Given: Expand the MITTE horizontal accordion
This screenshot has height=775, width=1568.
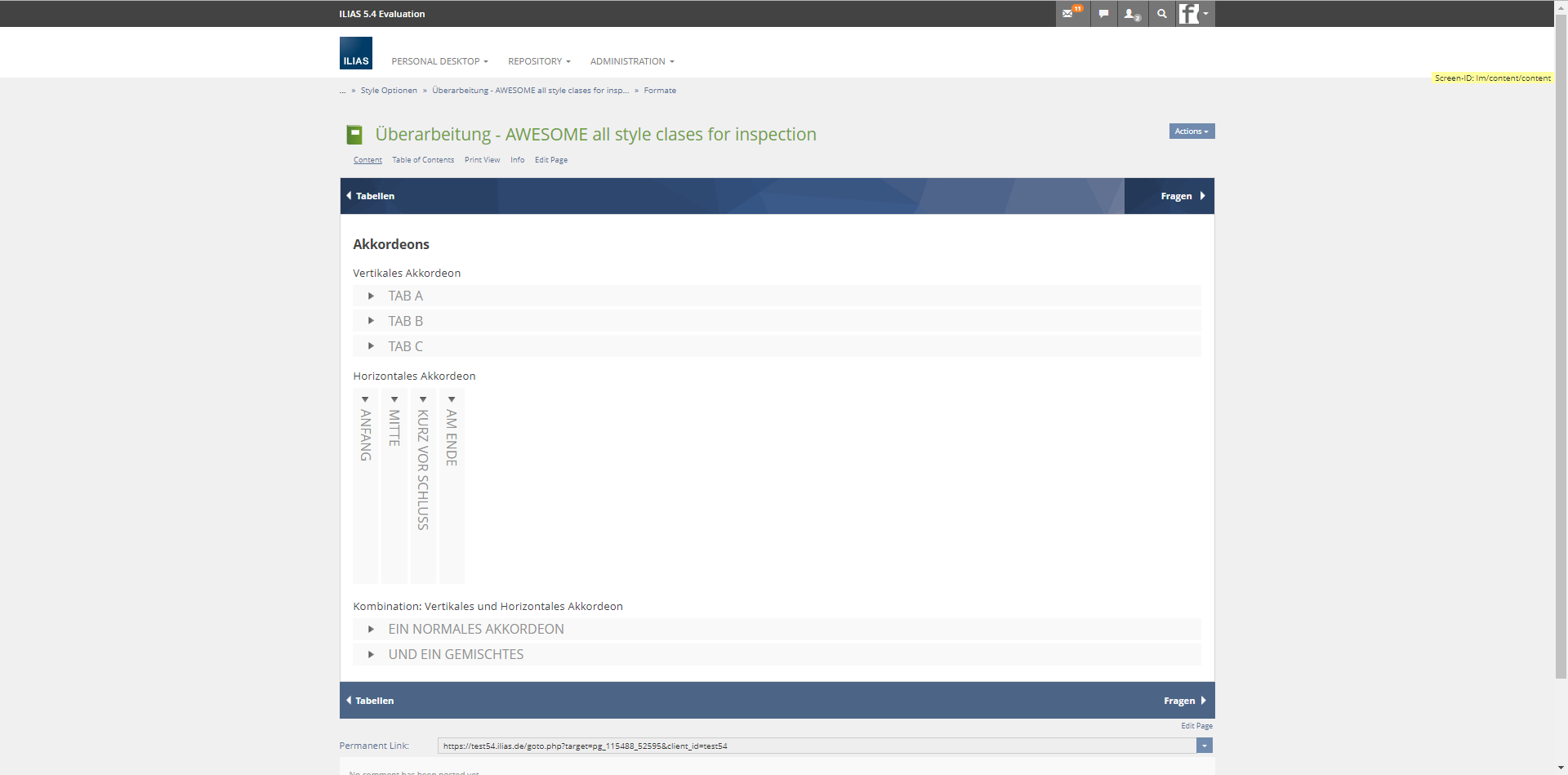Looking at the screenshot, I should click(x=394, y=486).
